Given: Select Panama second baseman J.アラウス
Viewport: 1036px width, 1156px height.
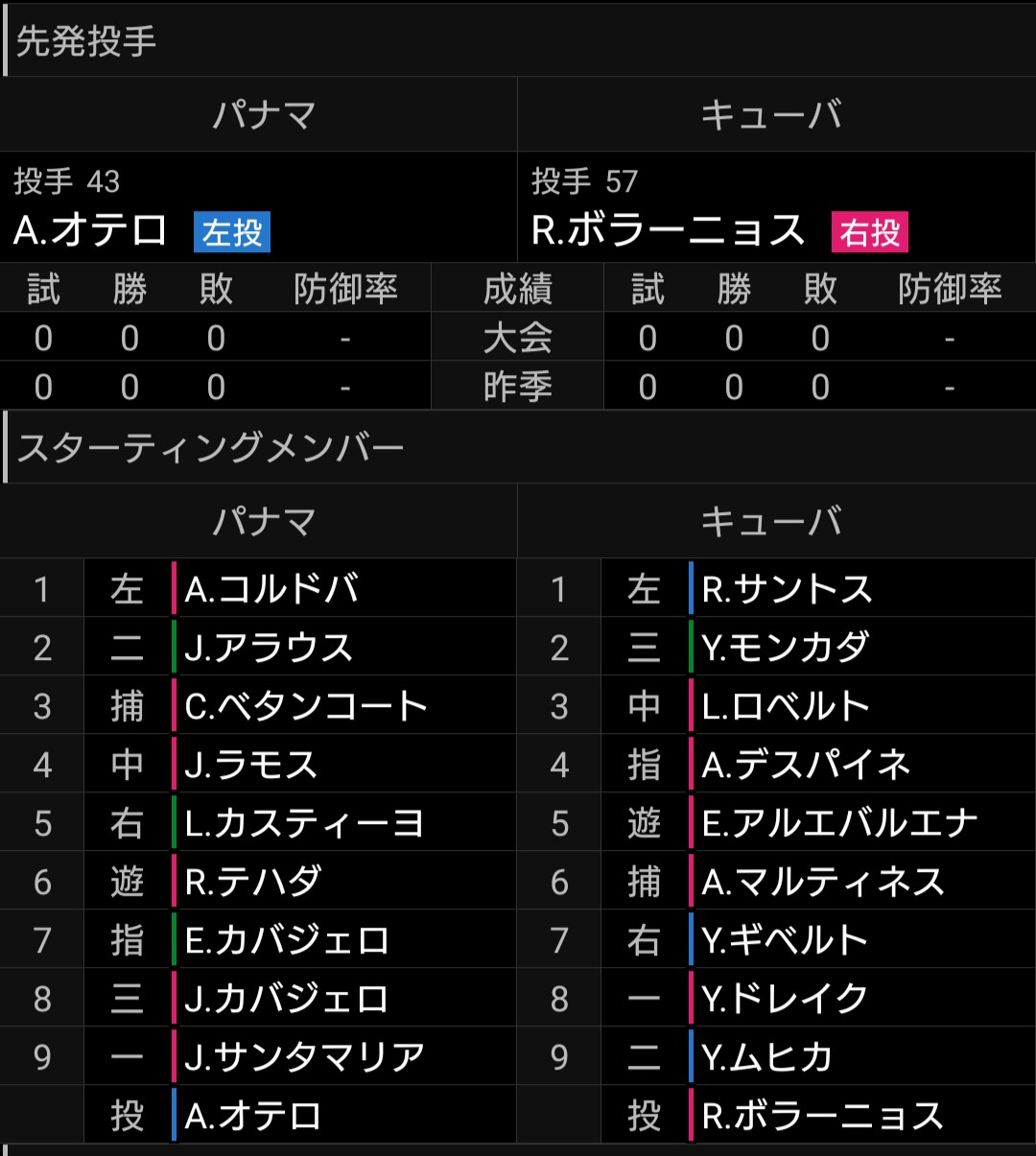Looking at the screenshot, I should [x=270, y=648].
